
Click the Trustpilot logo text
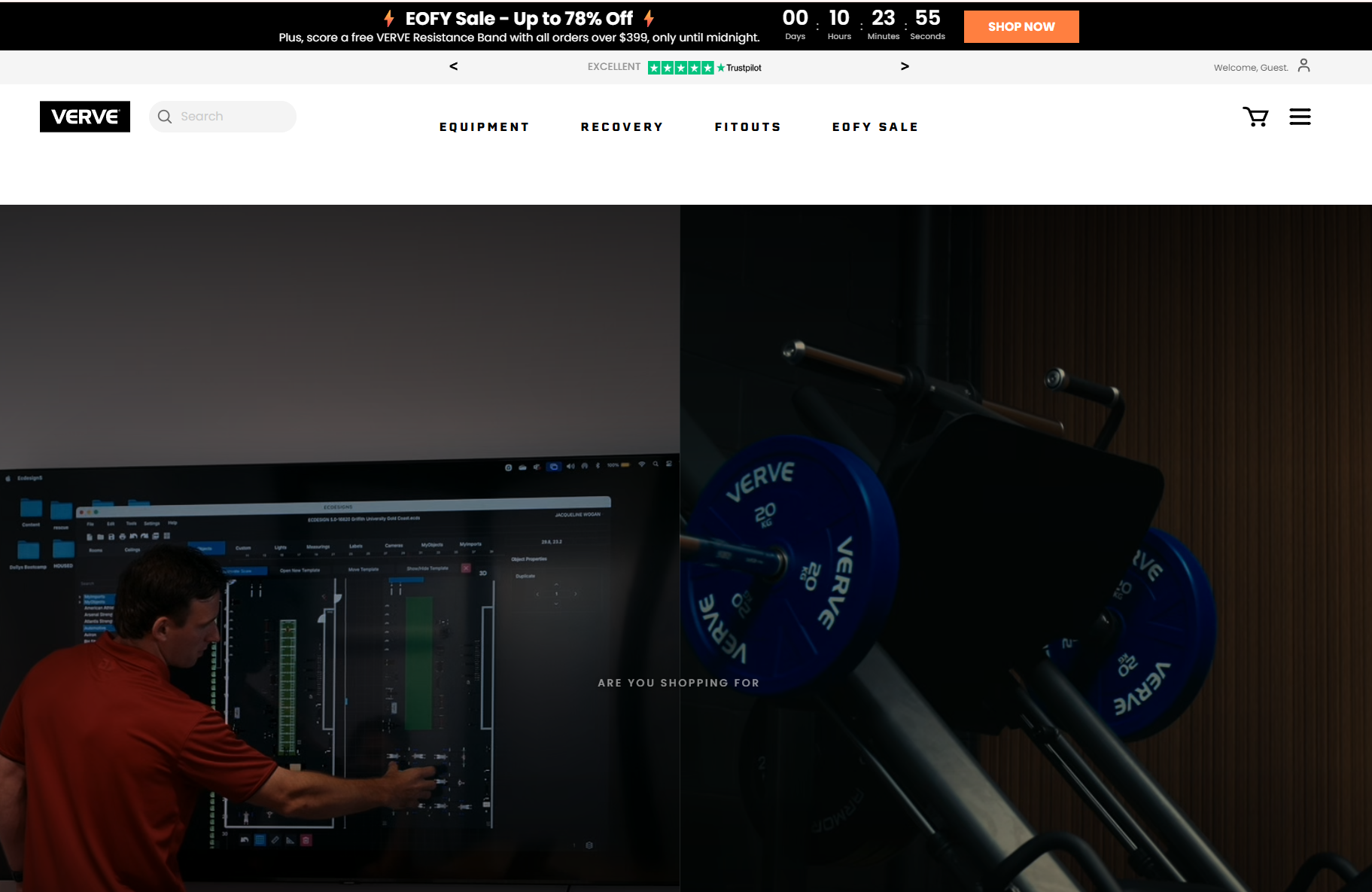739,68
